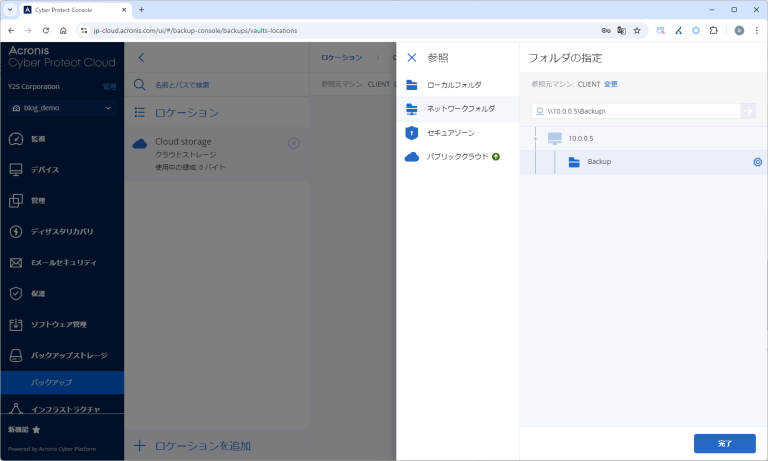
Task: Choose the セキュアゾーン shield icon
Action: (411, 133)
